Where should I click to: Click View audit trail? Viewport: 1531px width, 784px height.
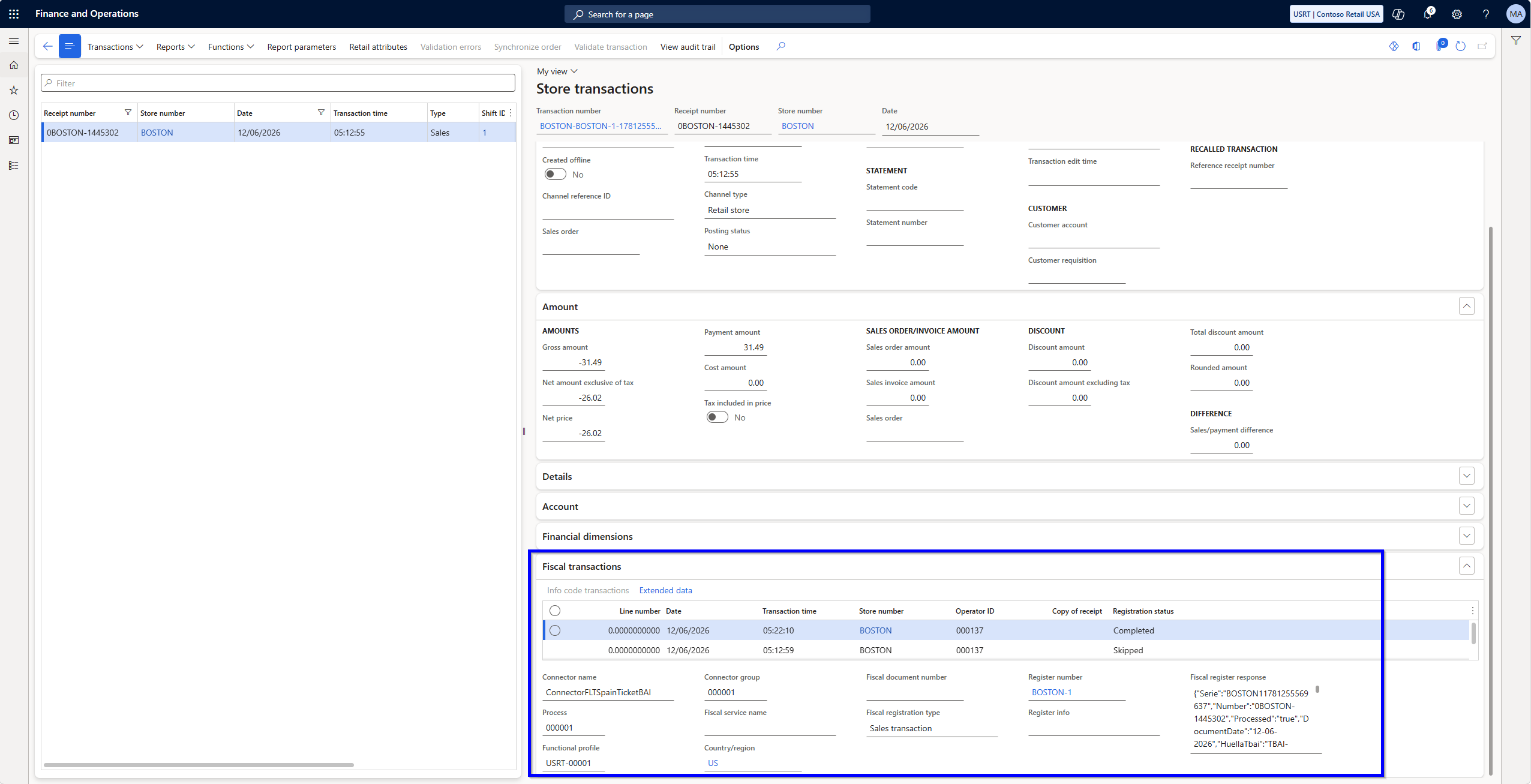688,47
